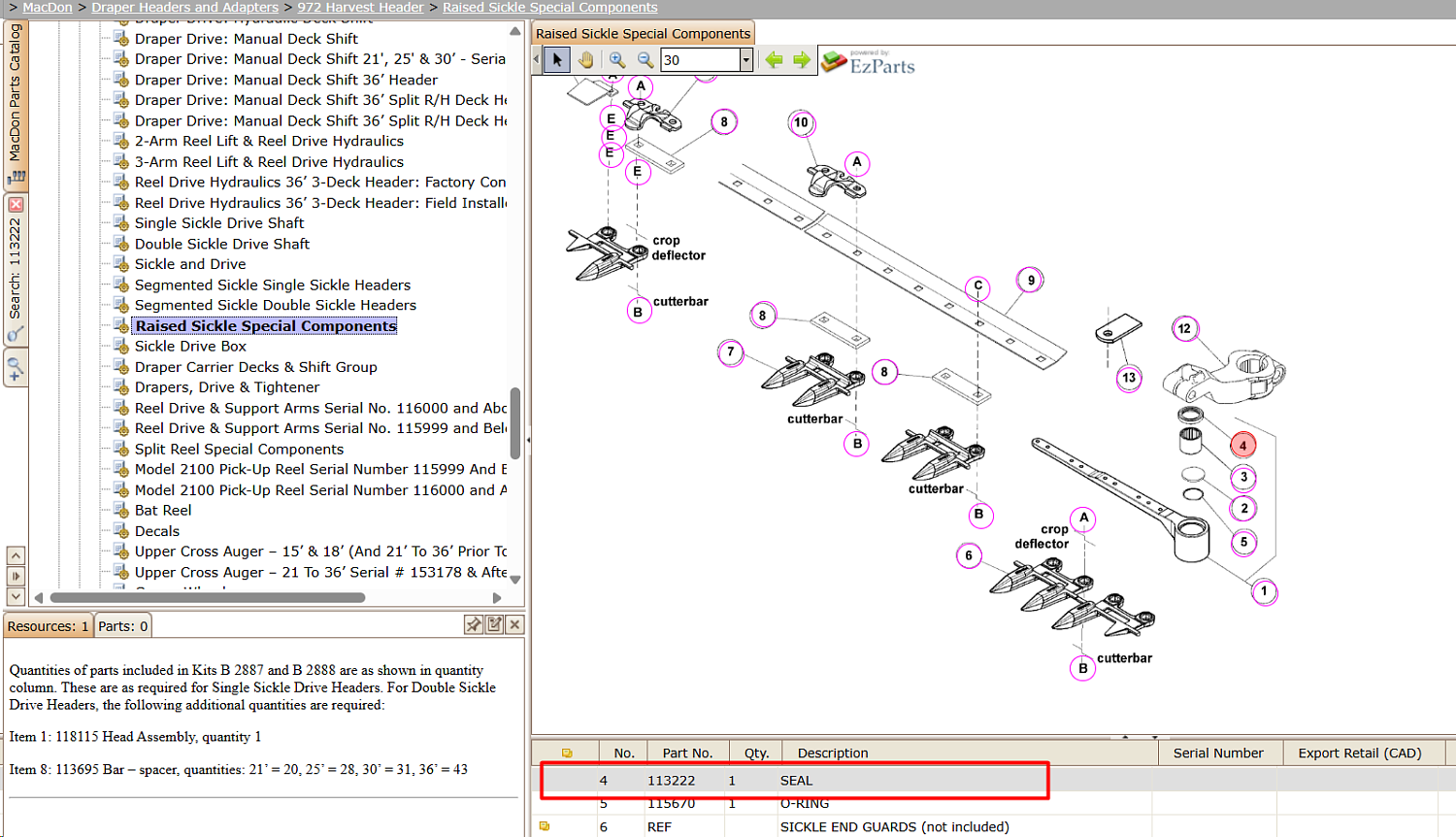Click the note icon column header

567,753
